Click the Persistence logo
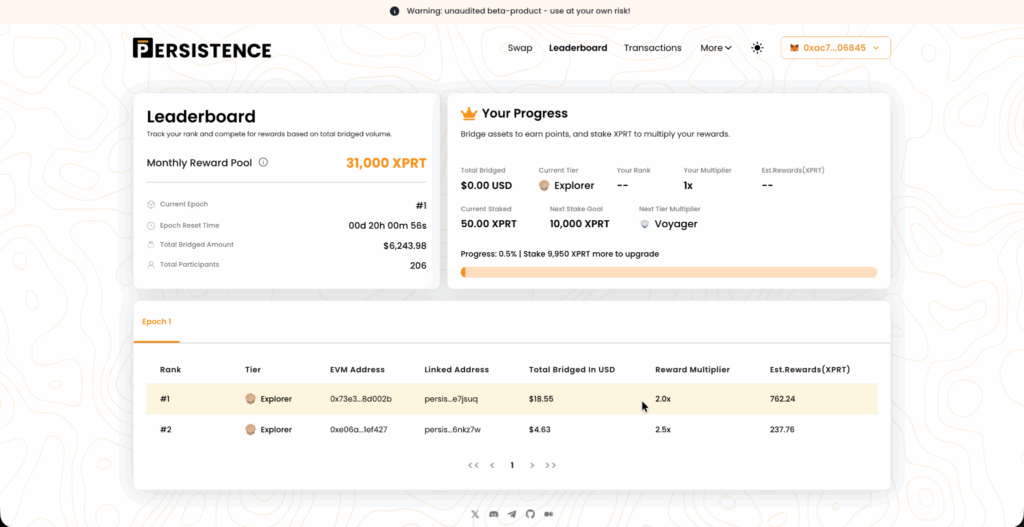The image size is (1024, 527). [x=202, y=48]
